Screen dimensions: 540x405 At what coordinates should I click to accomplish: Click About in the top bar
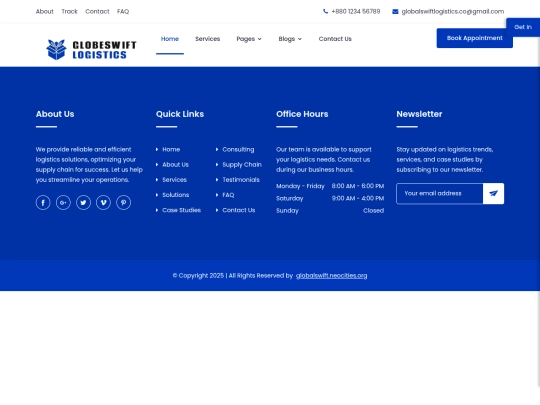[x=45, y=11]
